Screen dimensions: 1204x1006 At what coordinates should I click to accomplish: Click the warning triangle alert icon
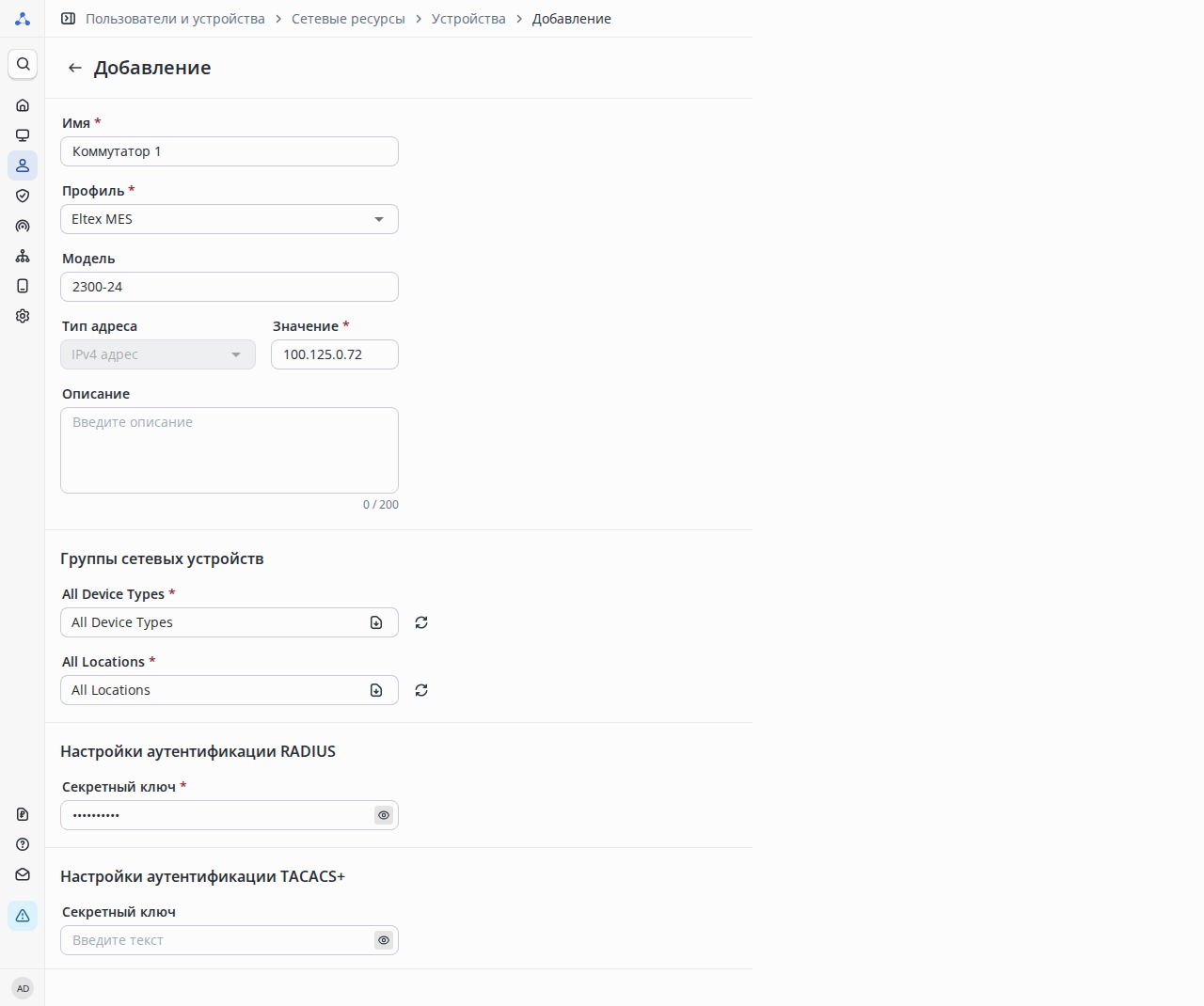point(23,916)
